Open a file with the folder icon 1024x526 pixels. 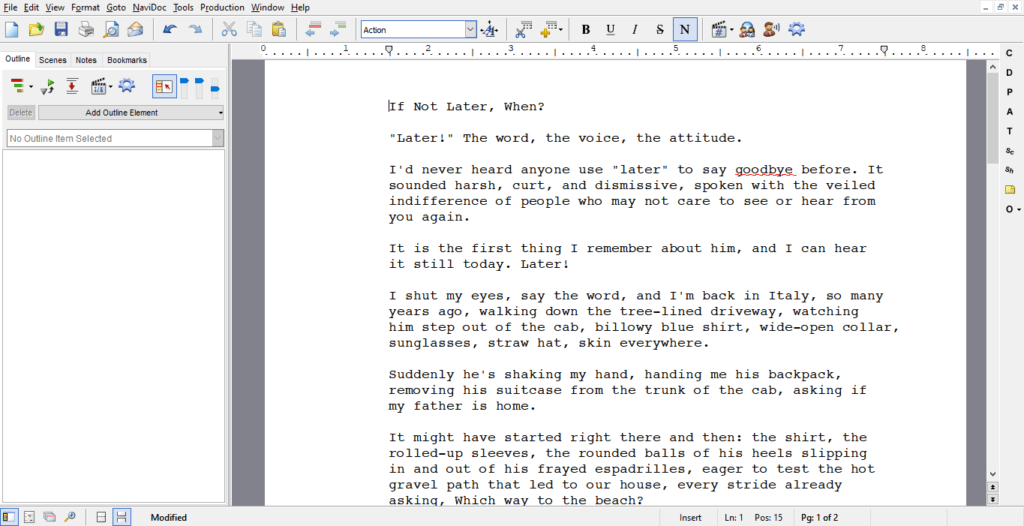(x=37, y=29)
